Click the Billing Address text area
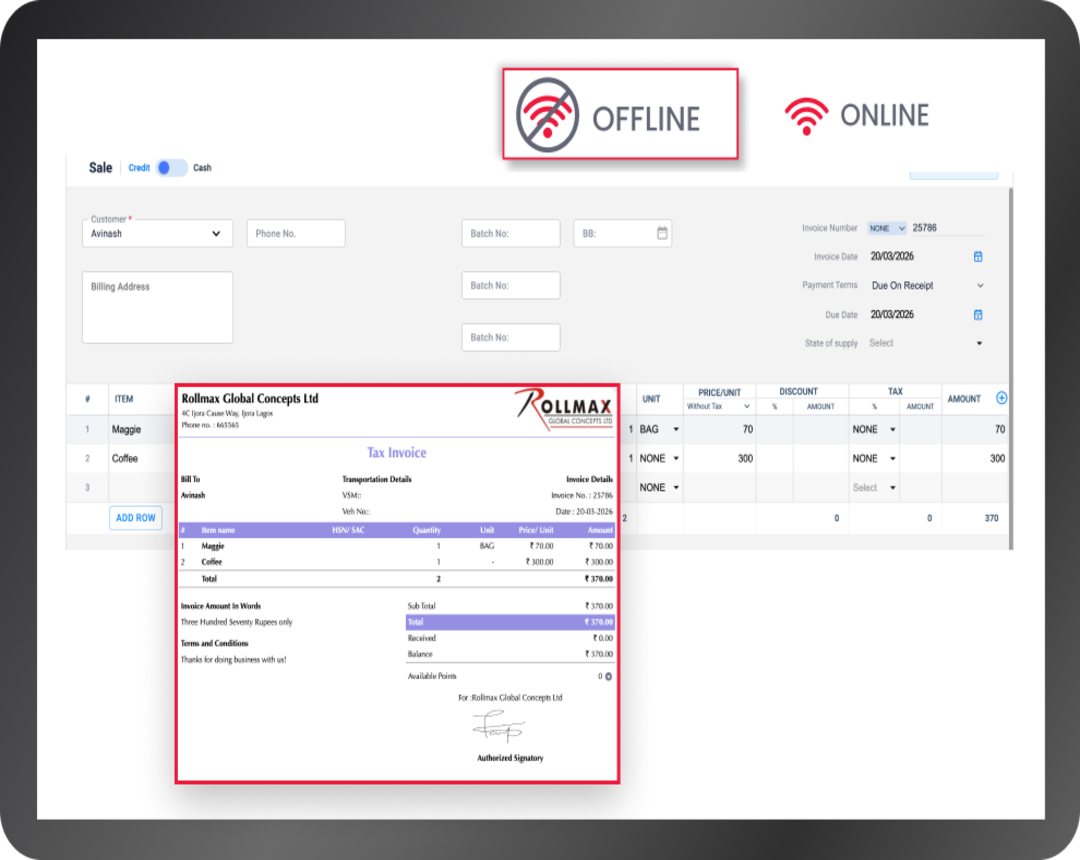Viewport: 1080px width, 860px height. 157,307
